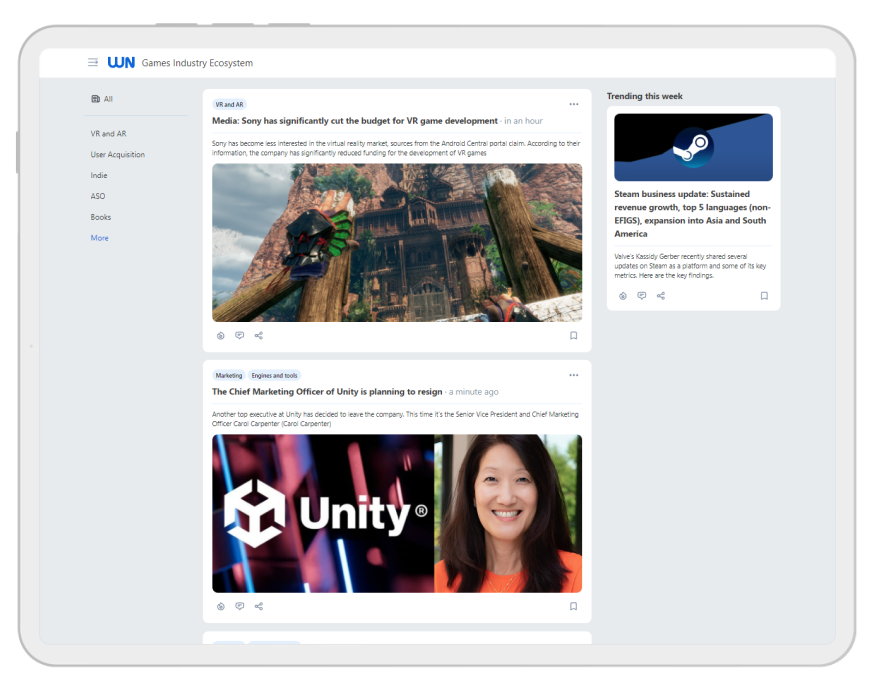Open the Sony VR budget article title

(355, 121)
